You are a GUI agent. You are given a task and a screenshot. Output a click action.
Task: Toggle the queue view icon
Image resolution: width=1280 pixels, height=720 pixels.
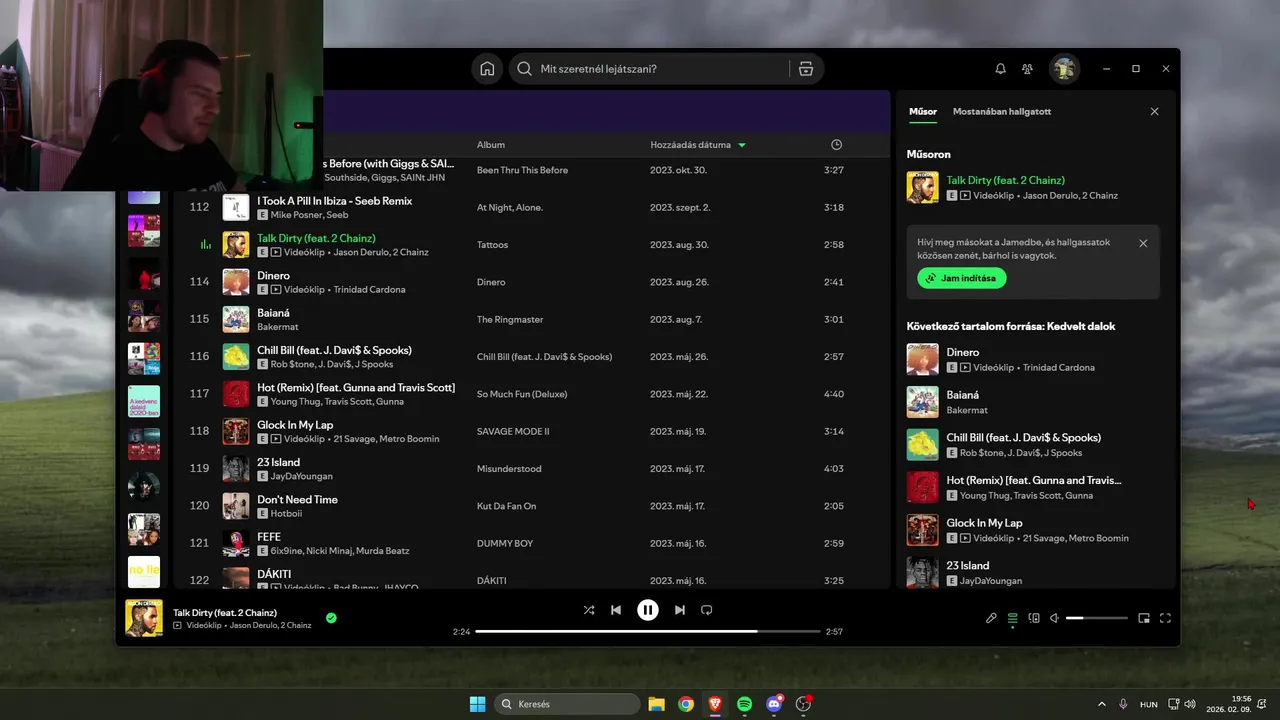coord(1012,618)
